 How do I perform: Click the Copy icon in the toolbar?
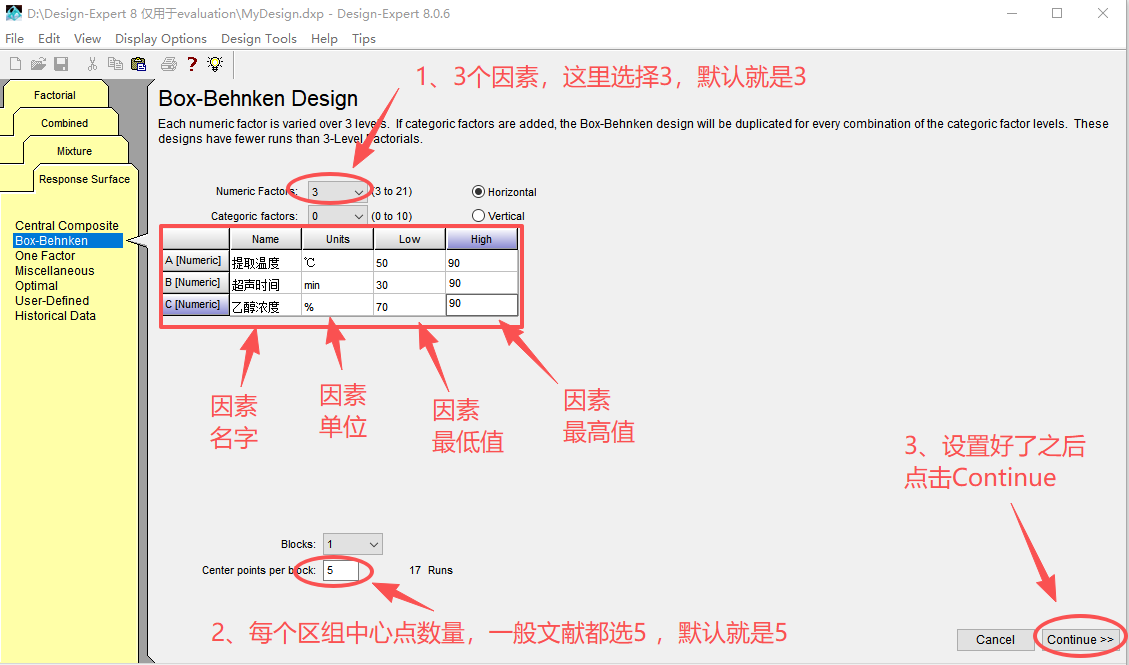116,64
